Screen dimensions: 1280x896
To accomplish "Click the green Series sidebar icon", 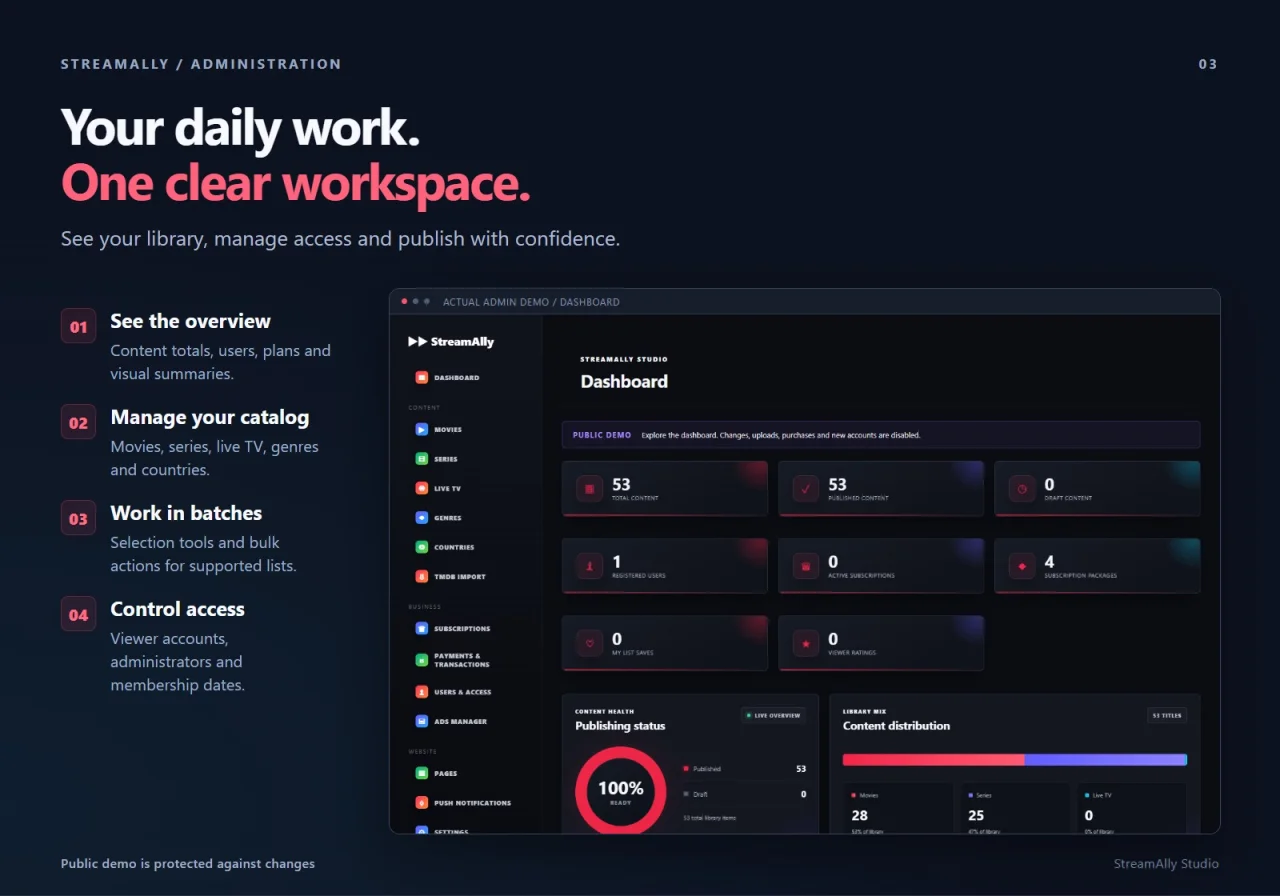I will pos(422,459).
